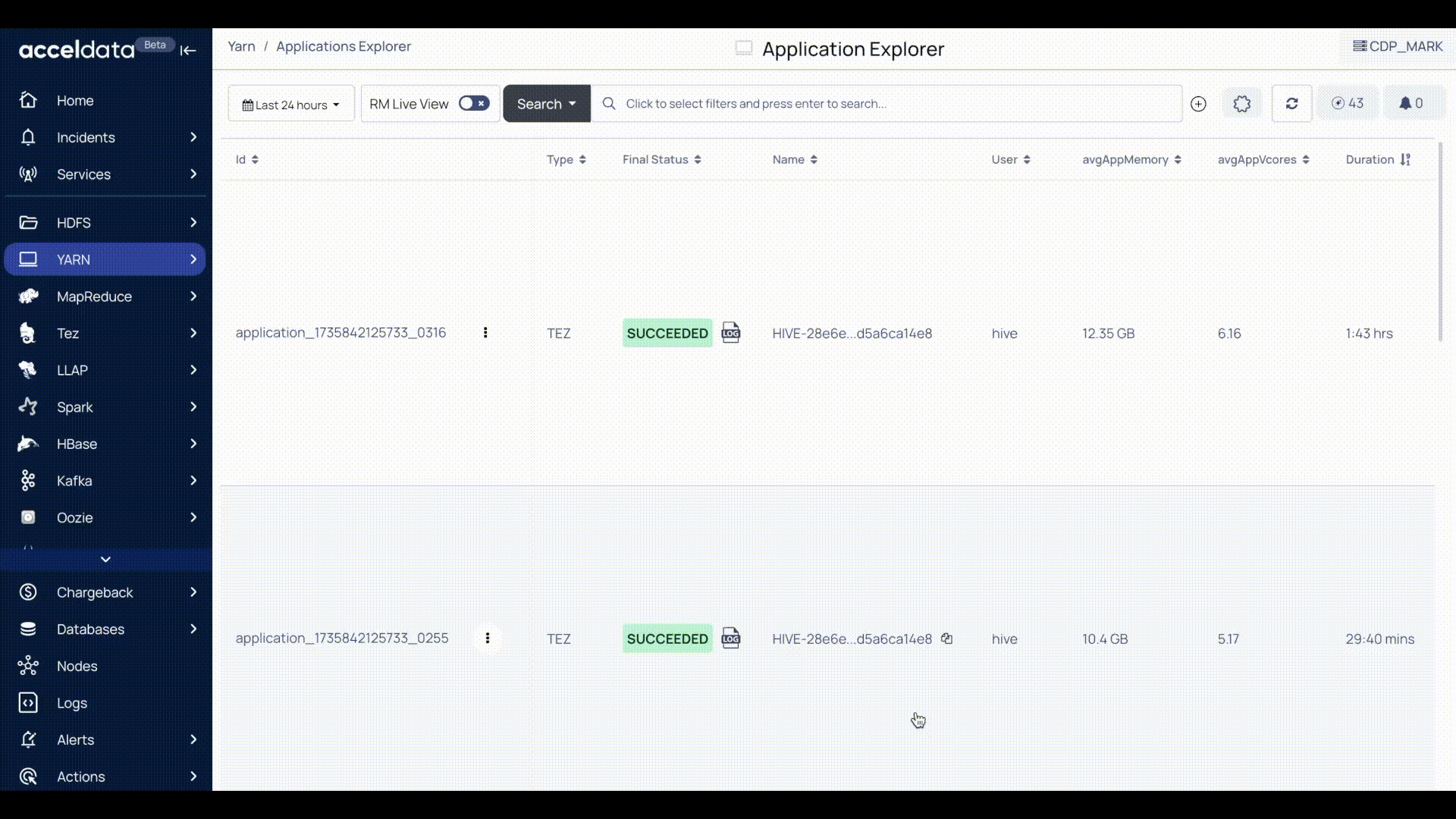Expand the sidebar down chevron
1456x819 pixels.
105,560
